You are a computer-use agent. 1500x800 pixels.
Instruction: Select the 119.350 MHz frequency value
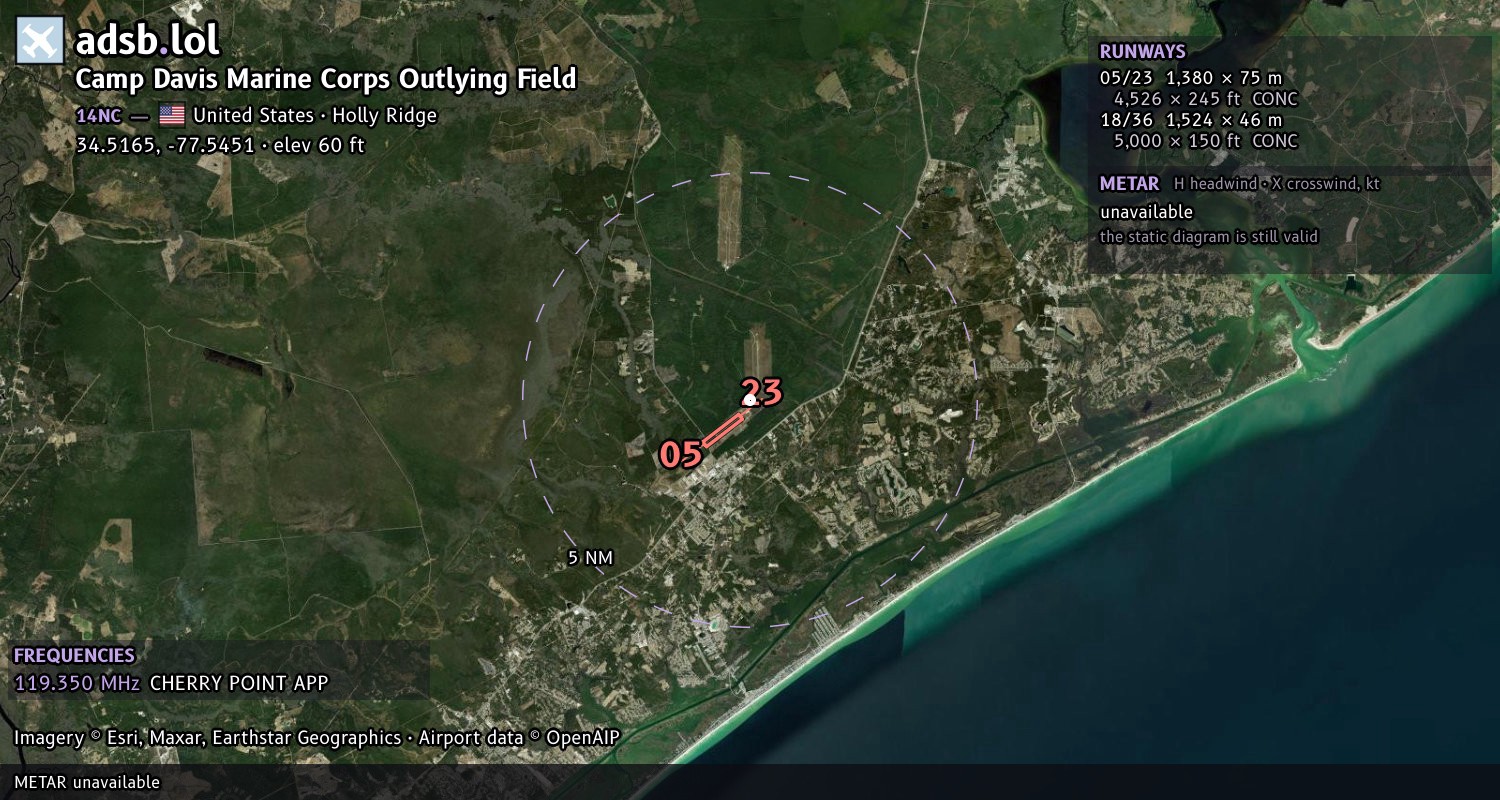click(77, 684)
